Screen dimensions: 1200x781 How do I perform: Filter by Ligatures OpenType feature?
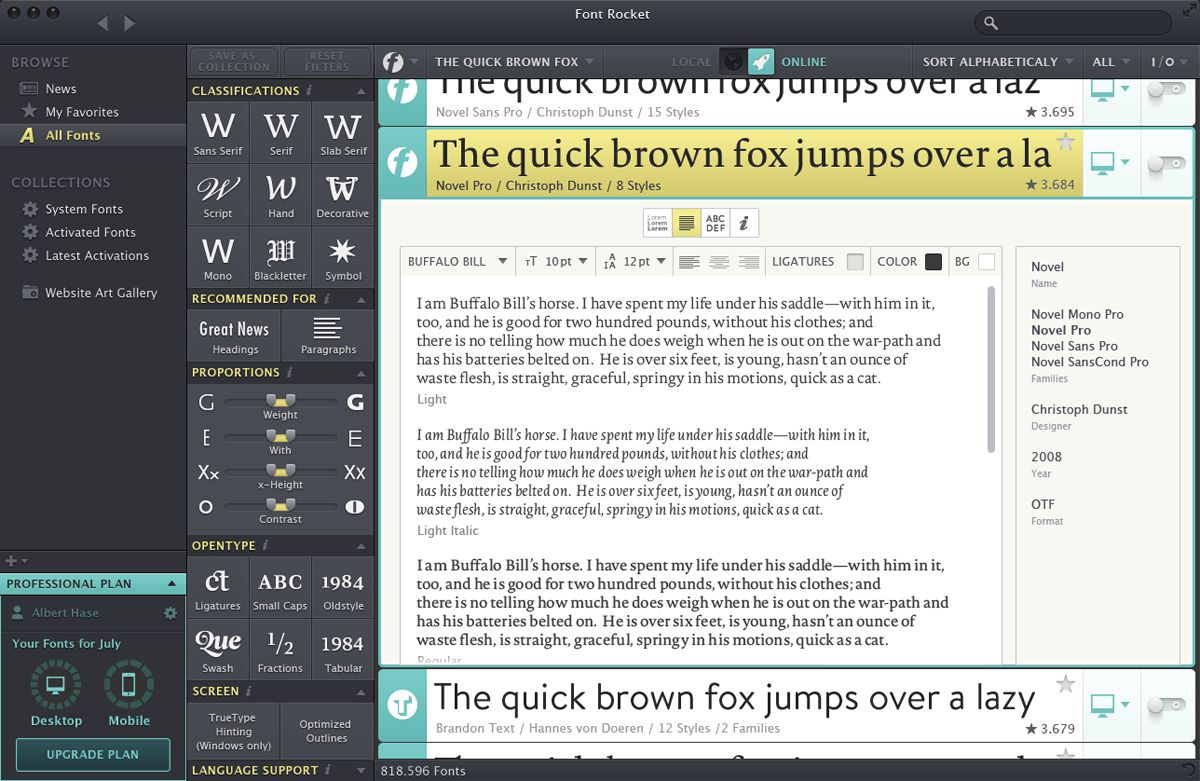click(218, 588)
